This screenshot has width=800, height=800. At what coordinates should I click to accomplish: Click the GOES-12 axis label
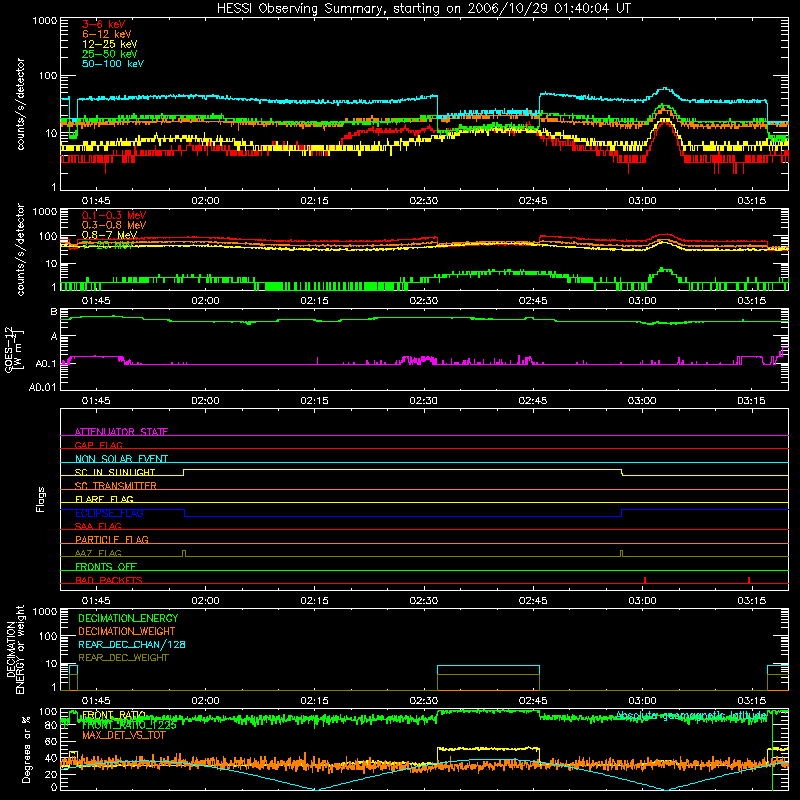click(x=14, y=349)
